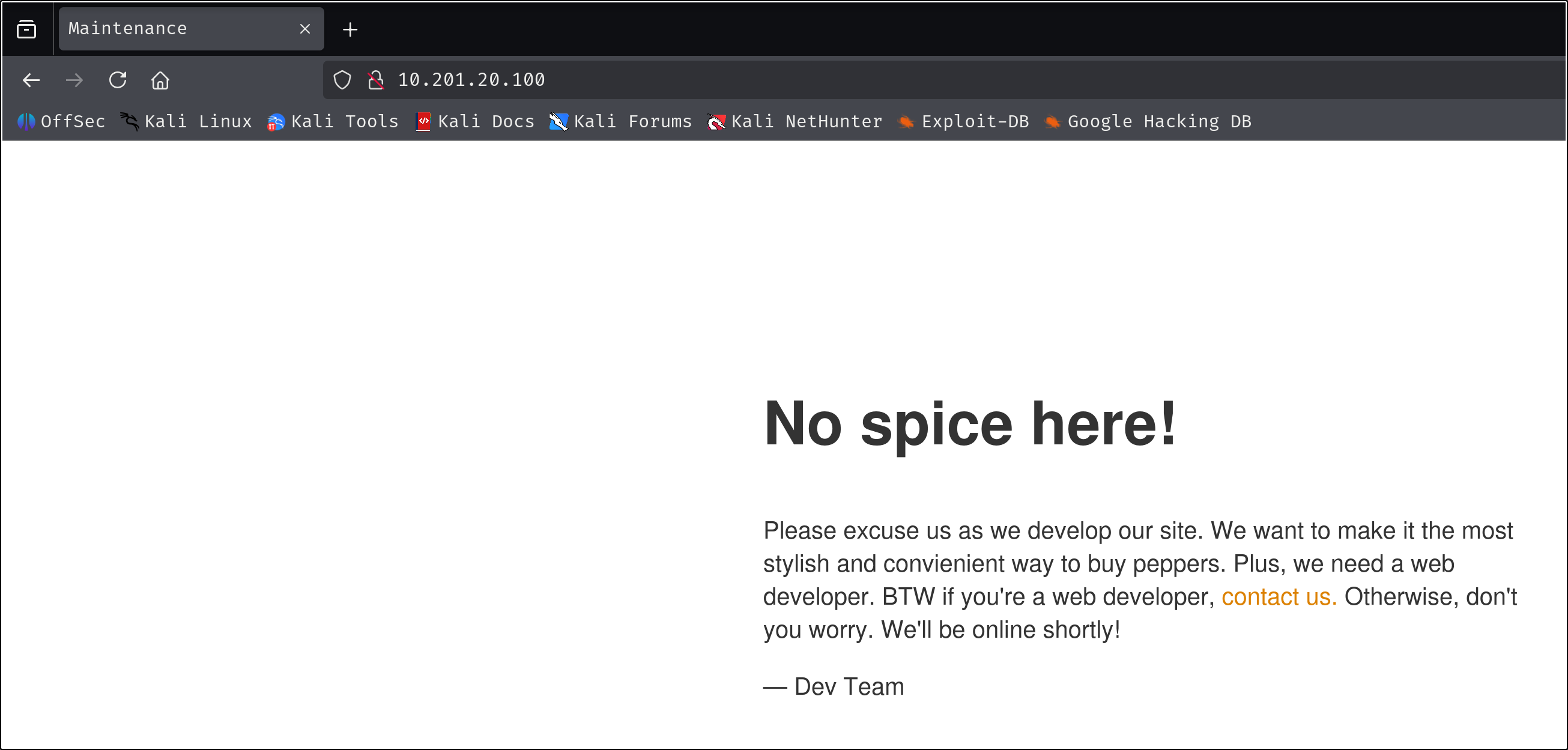
Task: Follow the orange contact us link
Action: point(1279,597)
